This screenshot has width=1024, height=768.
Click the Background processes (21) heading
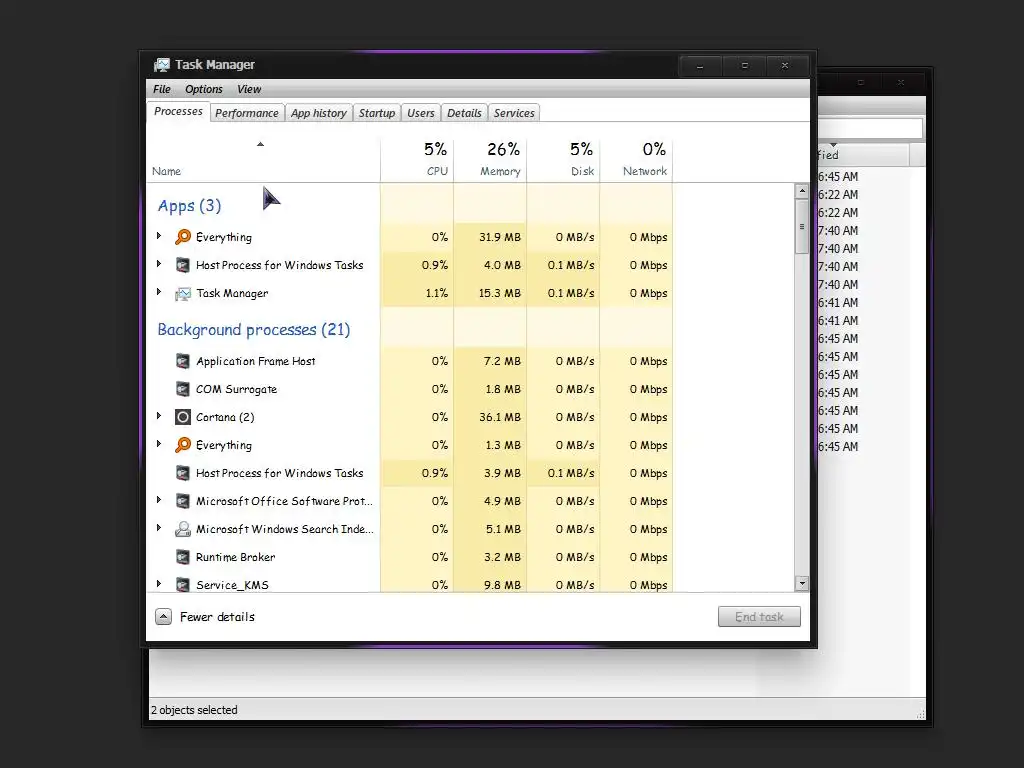point(253,329)
